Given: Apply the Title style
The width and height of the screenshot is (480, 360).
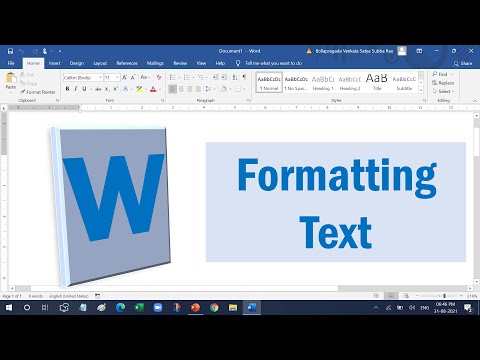Looking at the screenshot, I should [377, 82].
